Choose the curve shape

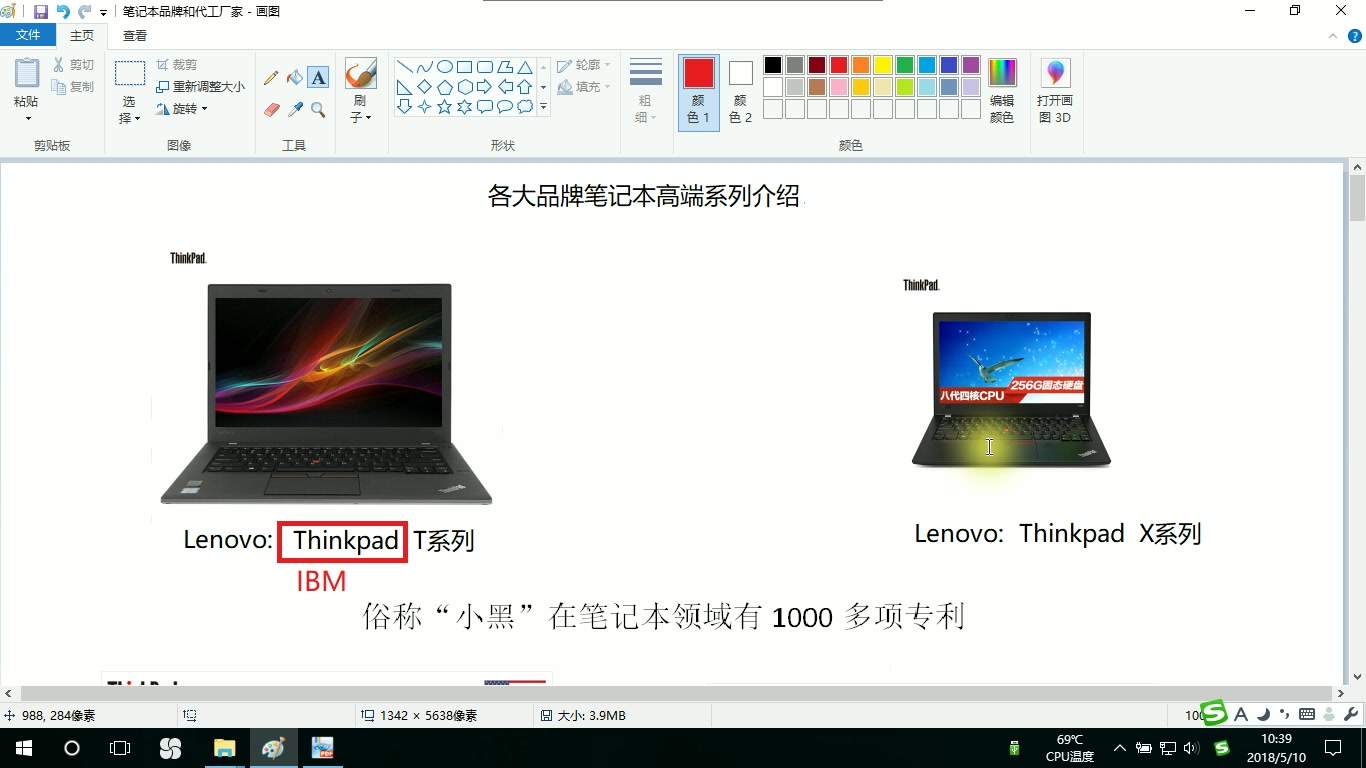(425, 67)
